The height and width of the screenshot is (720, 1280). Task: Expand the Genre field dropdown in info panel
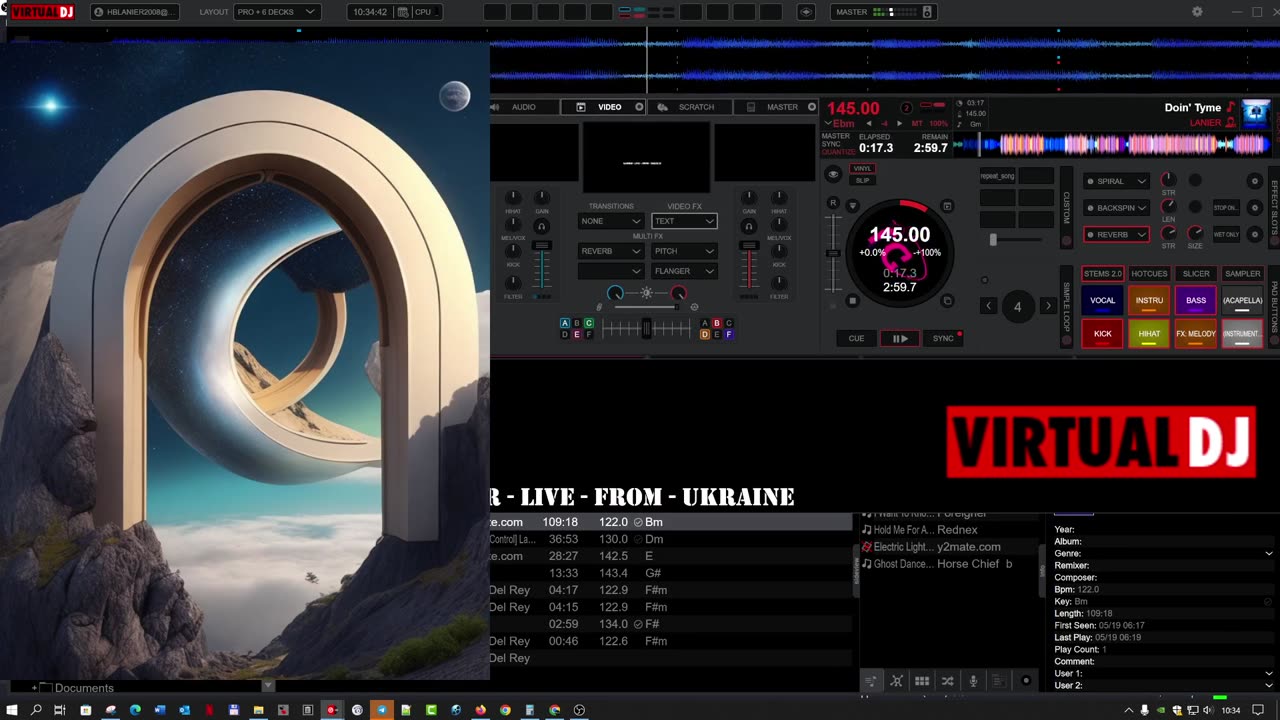[1269, 554]
